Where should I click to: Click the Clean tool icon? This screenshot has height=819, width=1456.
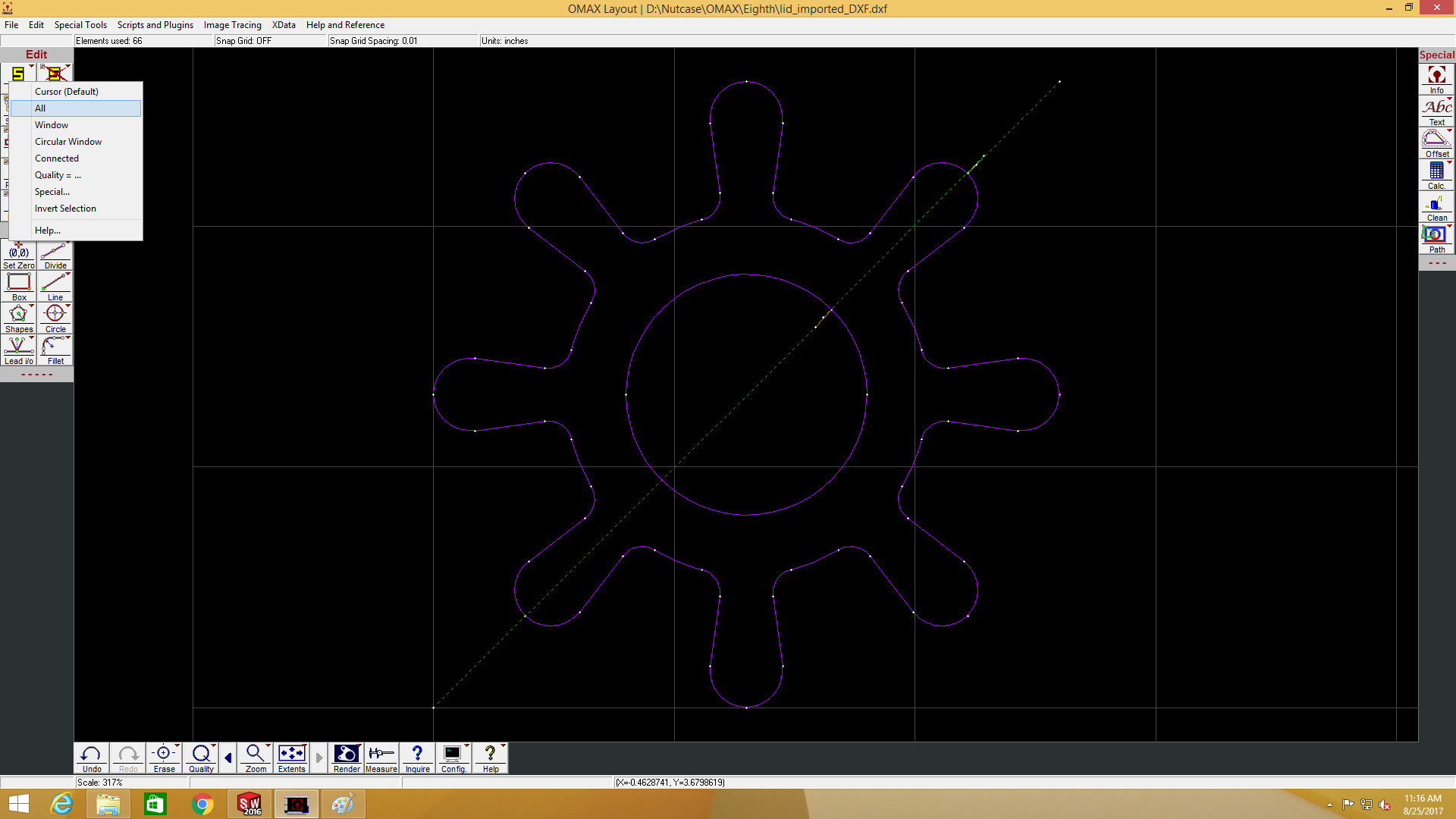click(x=1436, y=206)
